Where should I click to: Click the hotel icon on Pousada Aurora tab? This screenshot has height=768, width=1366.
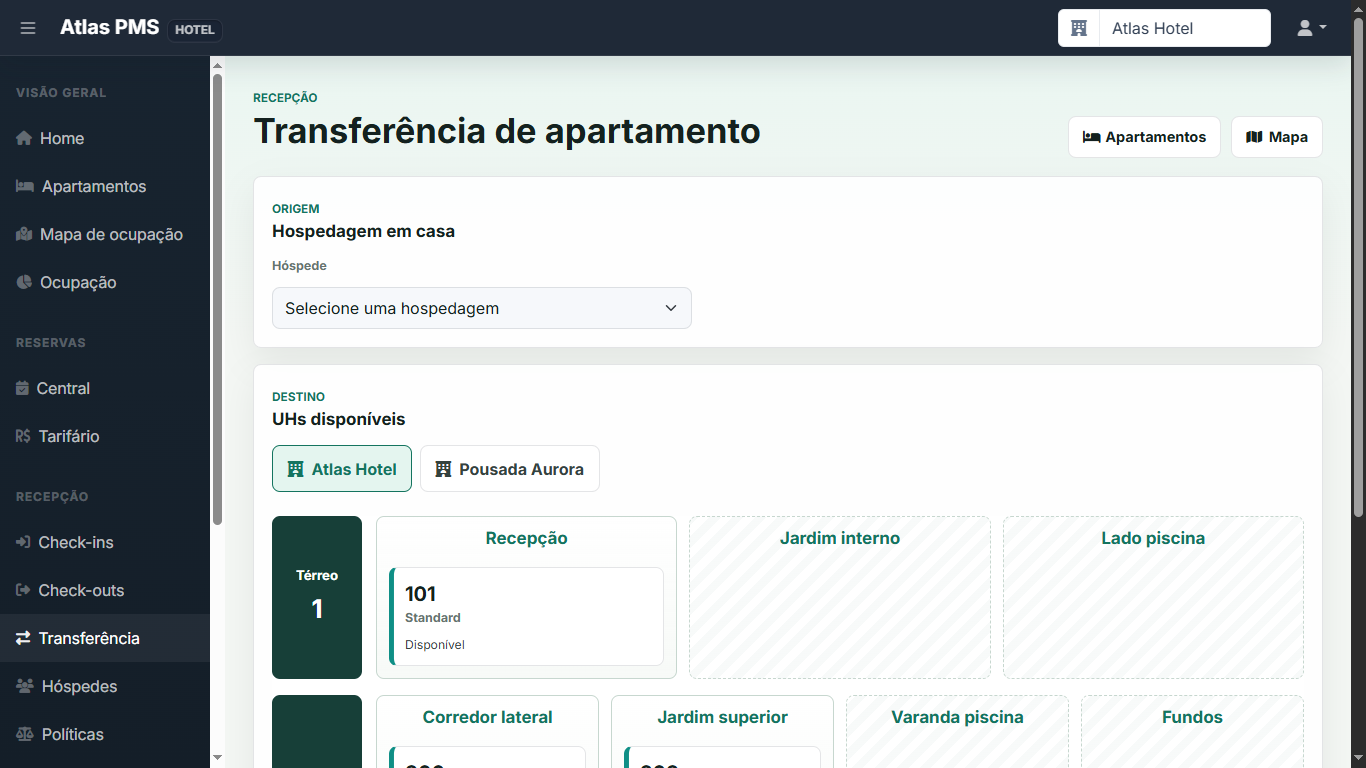(x=443, y=469)
